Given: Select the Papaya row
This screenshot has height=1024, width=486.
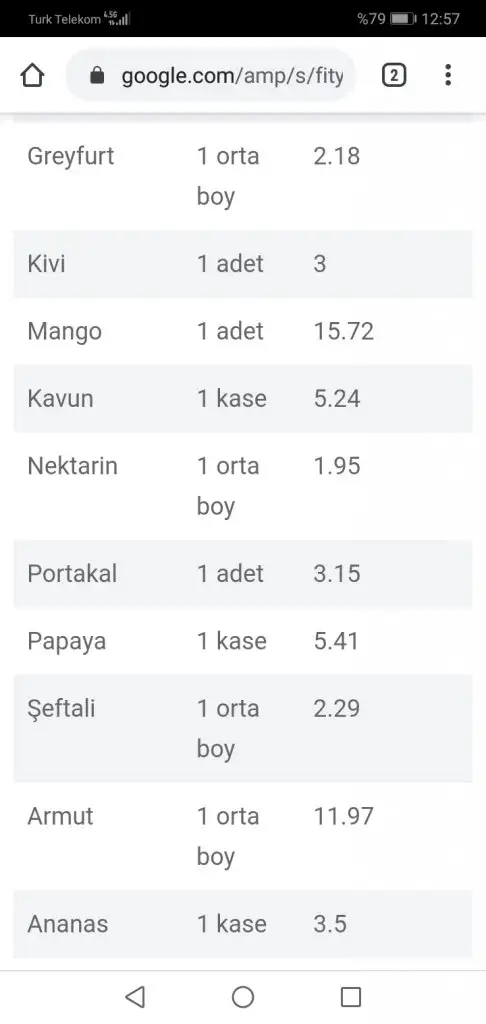Looking at the screenshot, I should 243,641.
